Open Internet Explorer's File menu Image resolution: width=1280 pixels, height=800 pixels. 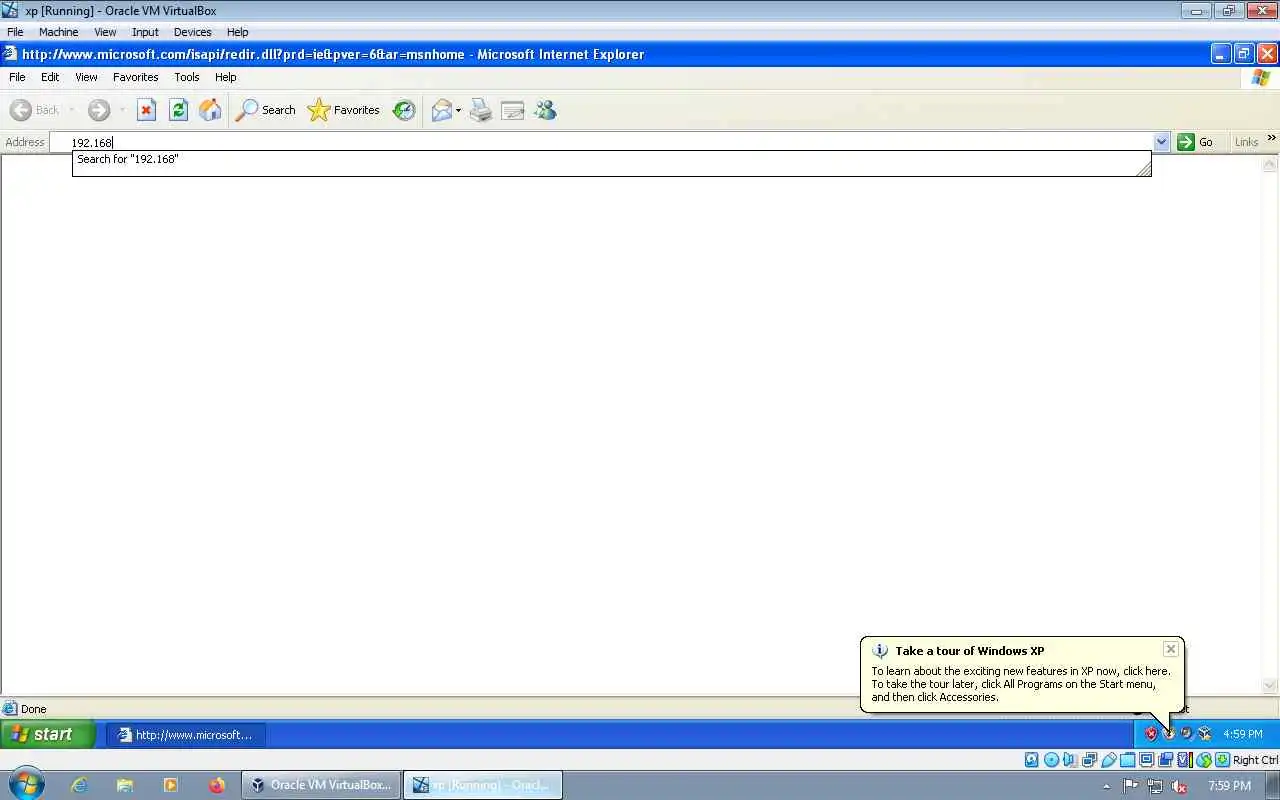point(17,77)
